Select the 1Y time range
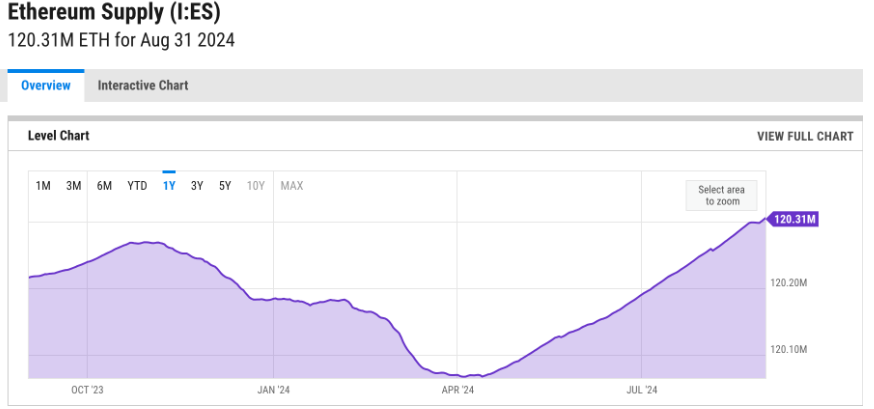This screenshot has width=874, height=409. pyautogui.click(x=169, y=186)
